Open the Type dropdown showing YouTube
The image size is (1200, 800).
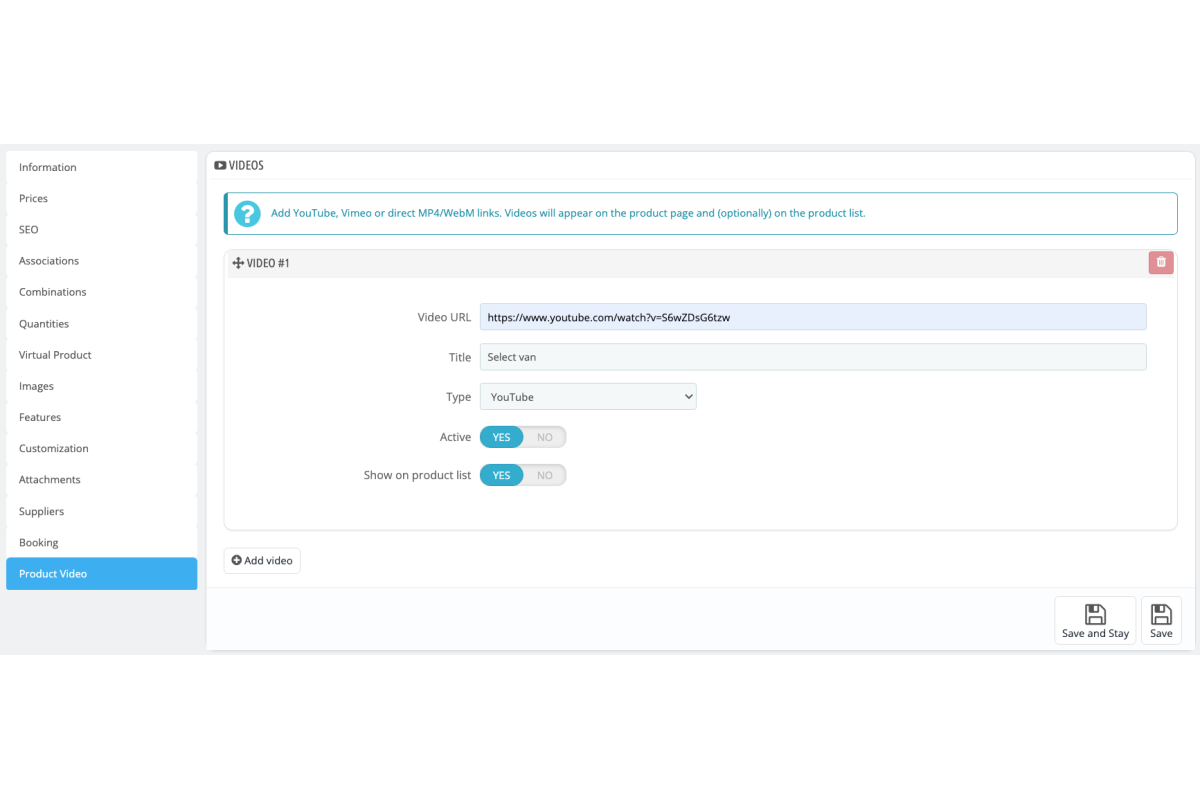pos(588,397)
